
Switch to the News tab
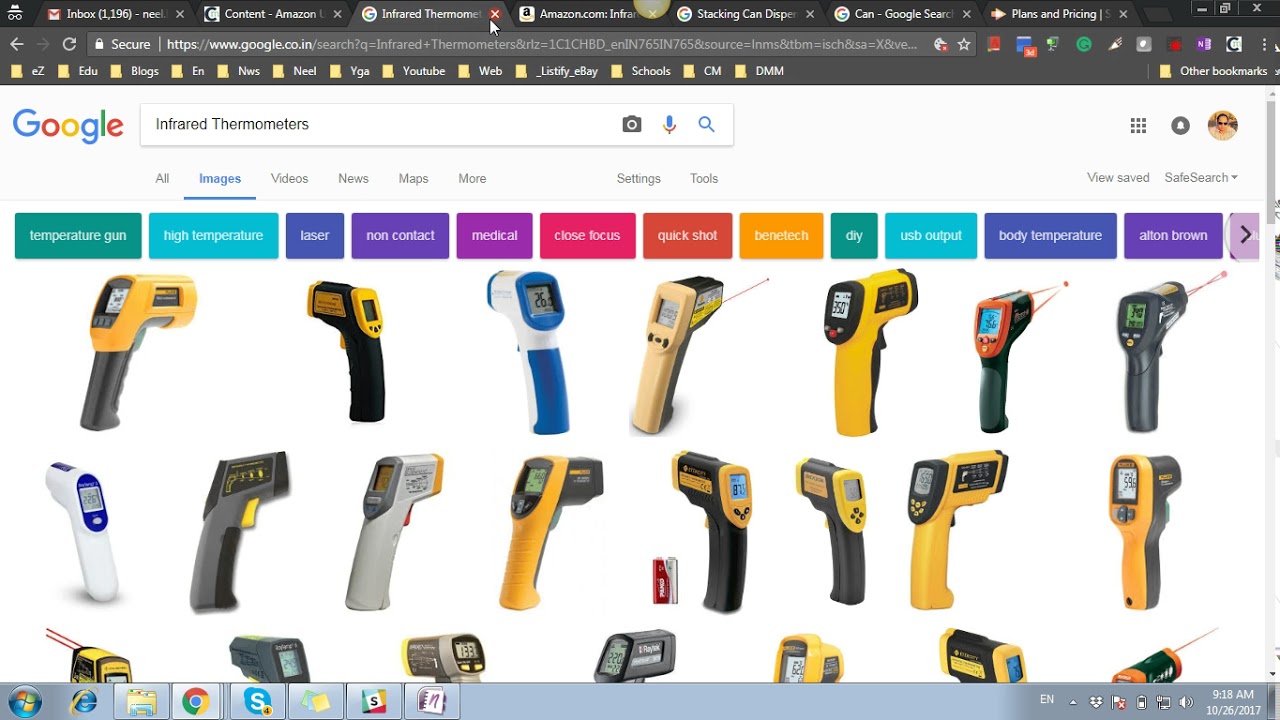coord(353,178)
